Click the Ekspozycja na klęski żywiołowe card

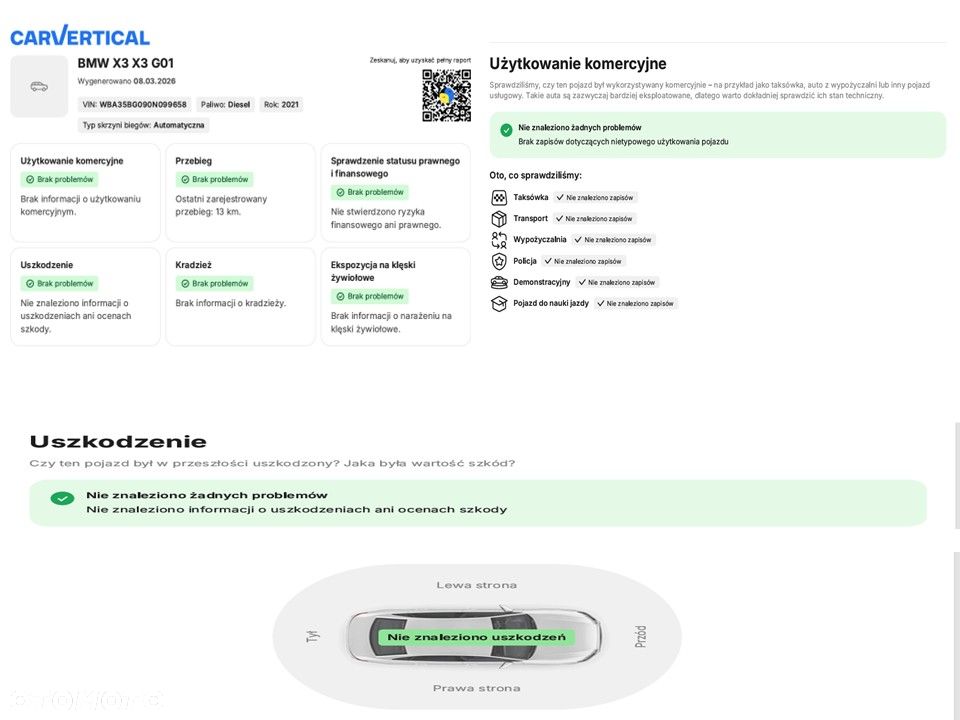pos(395,296)
